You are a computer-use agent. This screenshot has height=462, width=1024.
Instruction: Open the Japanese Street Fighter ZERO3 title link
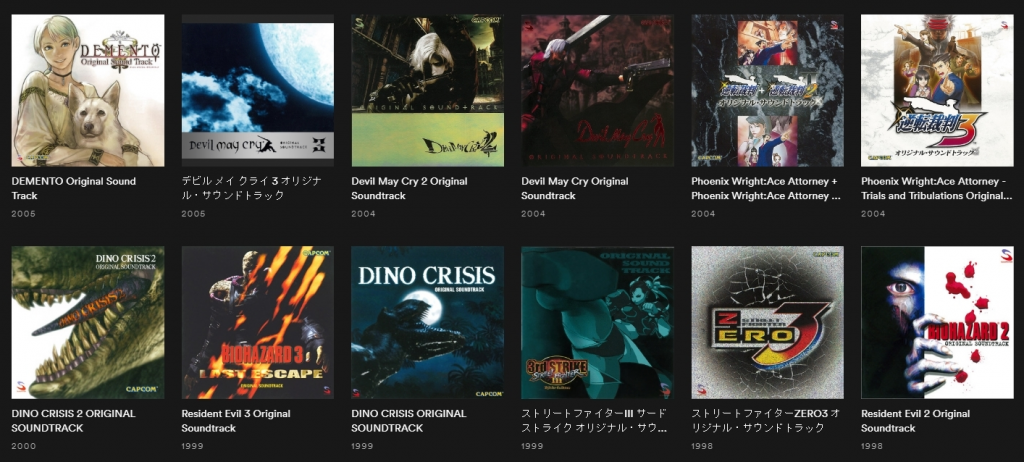point(765,421)
